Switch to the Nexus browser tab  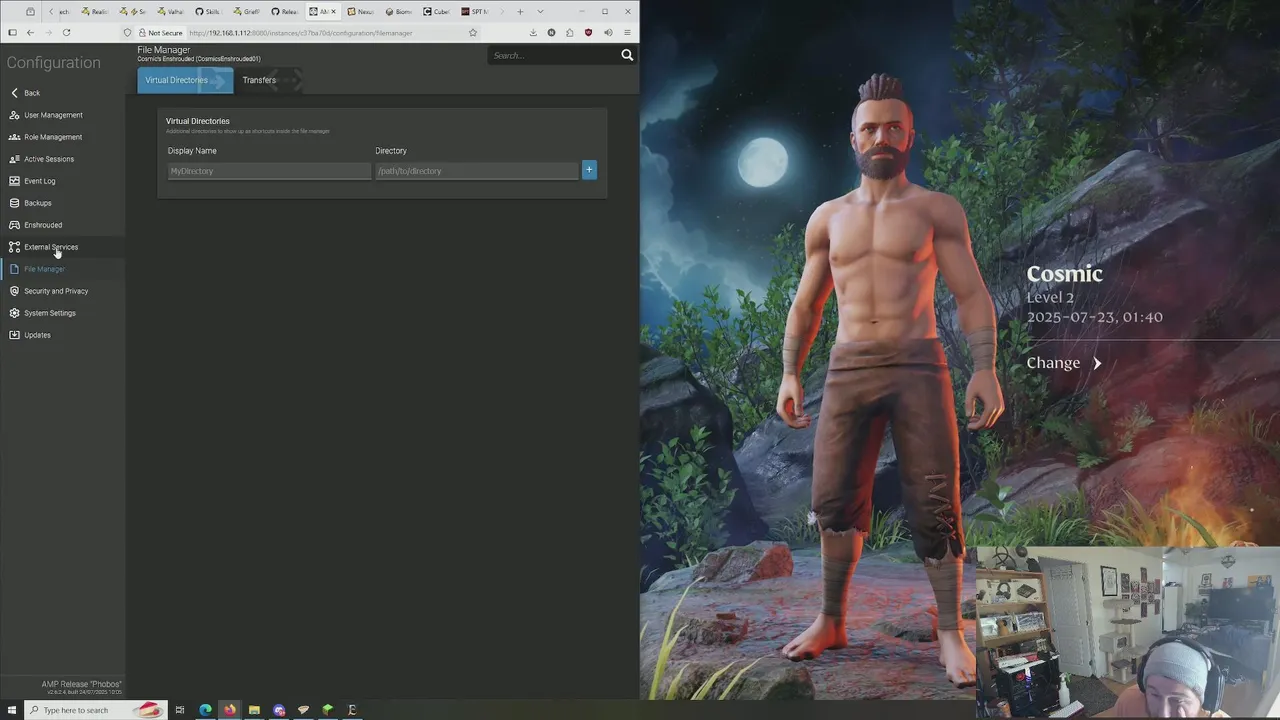361,12
